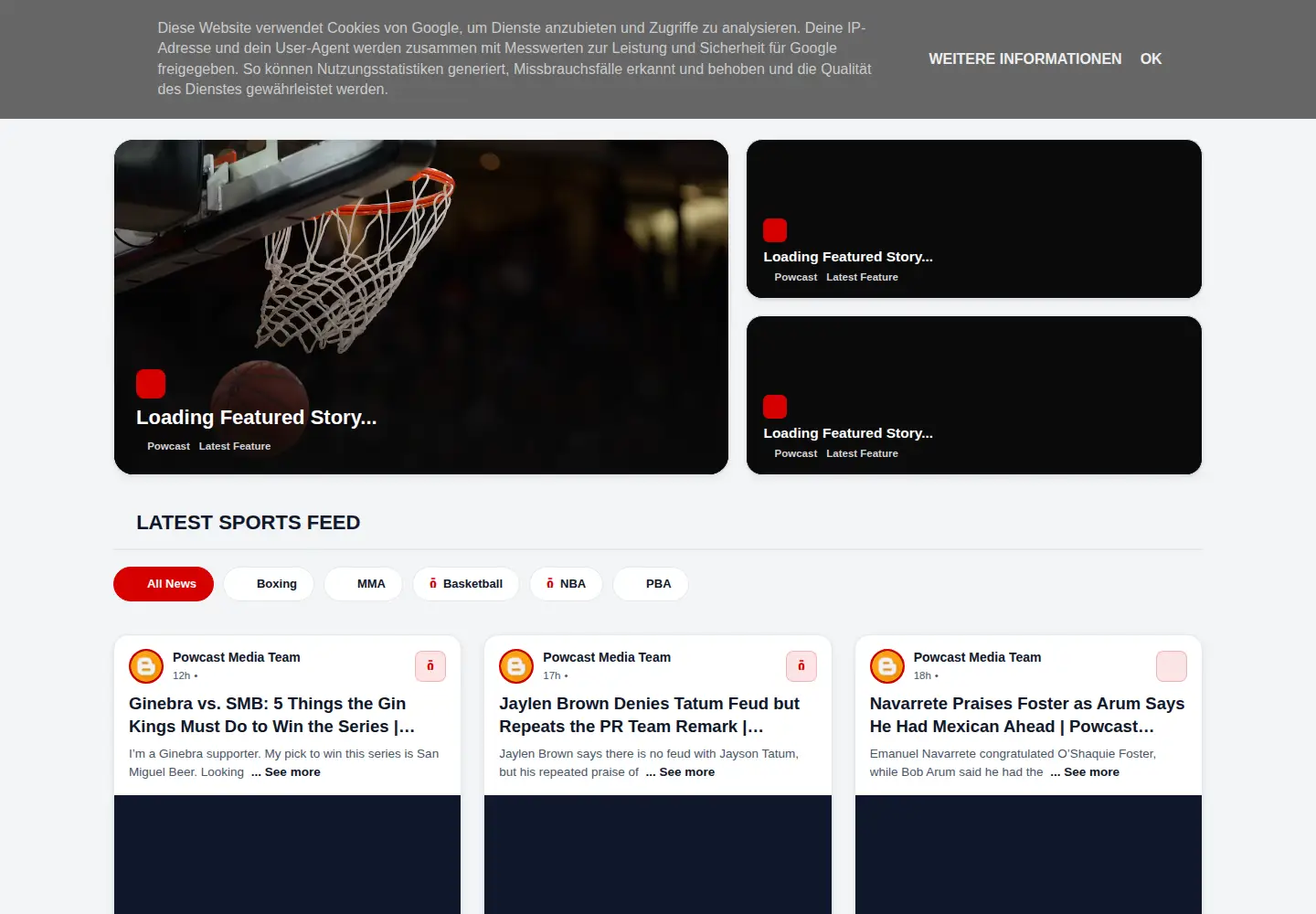Click the Blogger avatar on the Jaylen Brown post
The image size is (1316, 914).
point(516,666)
